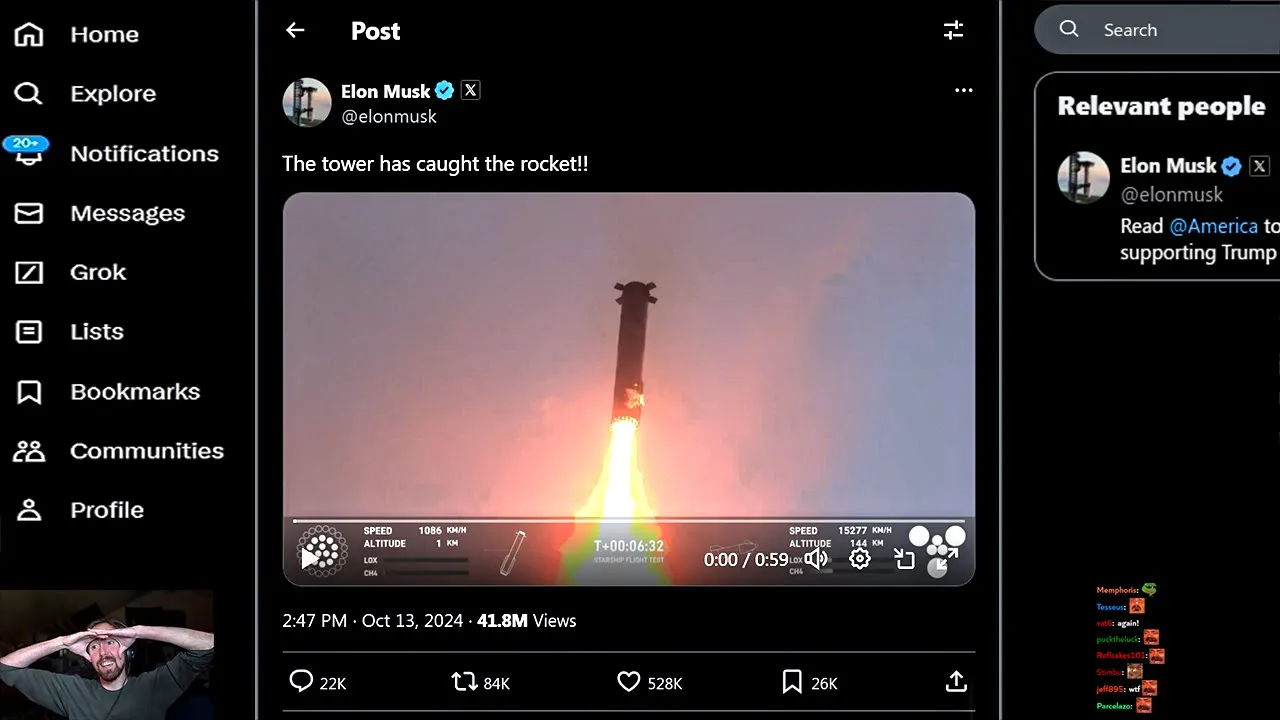
Task: Open the video settings gear
Action: (x=860, y=559)
